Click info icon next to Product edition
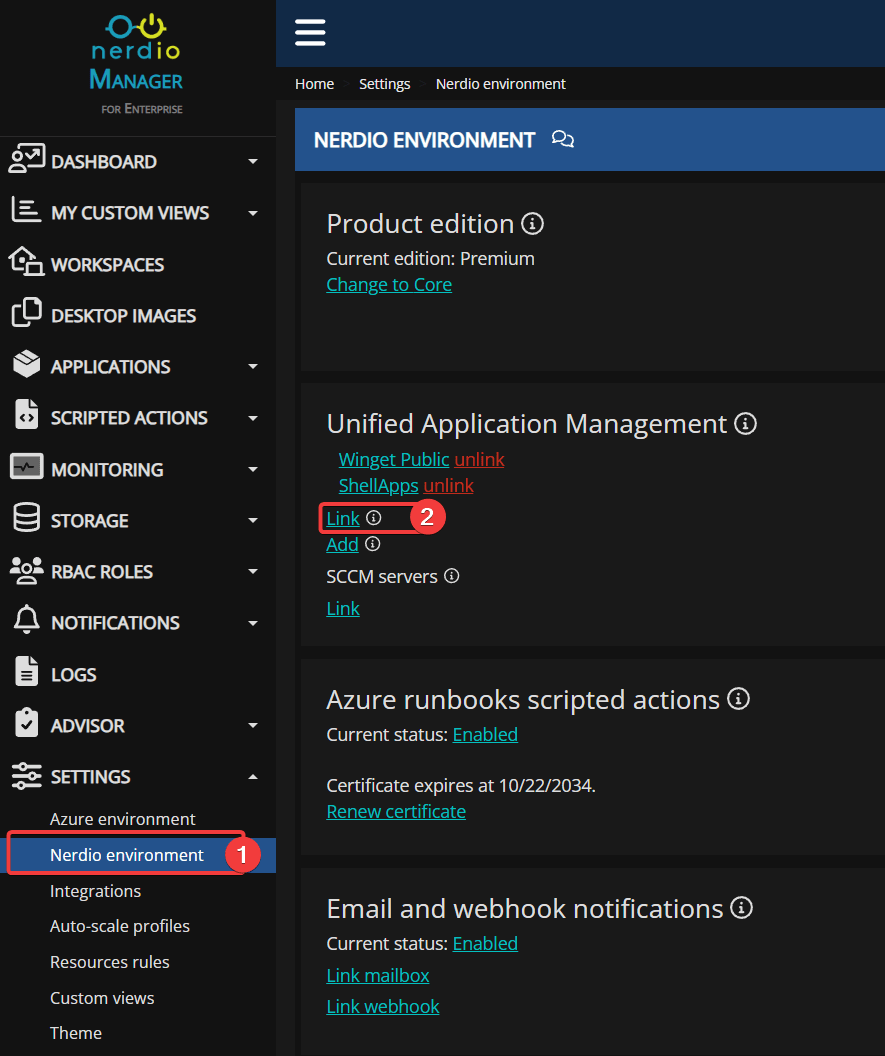The image size is (885, 1056). point(533,224)
